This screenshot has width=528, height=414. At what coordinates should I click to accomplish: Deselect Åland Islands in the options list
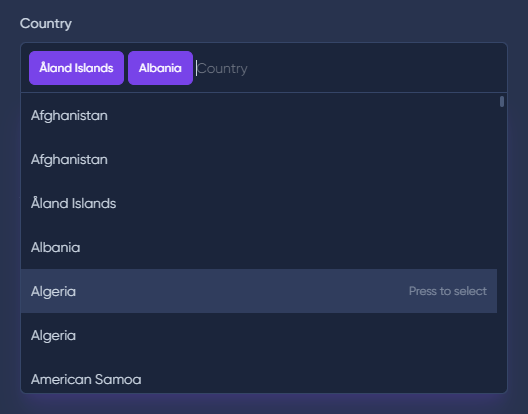tap(259, 203)
